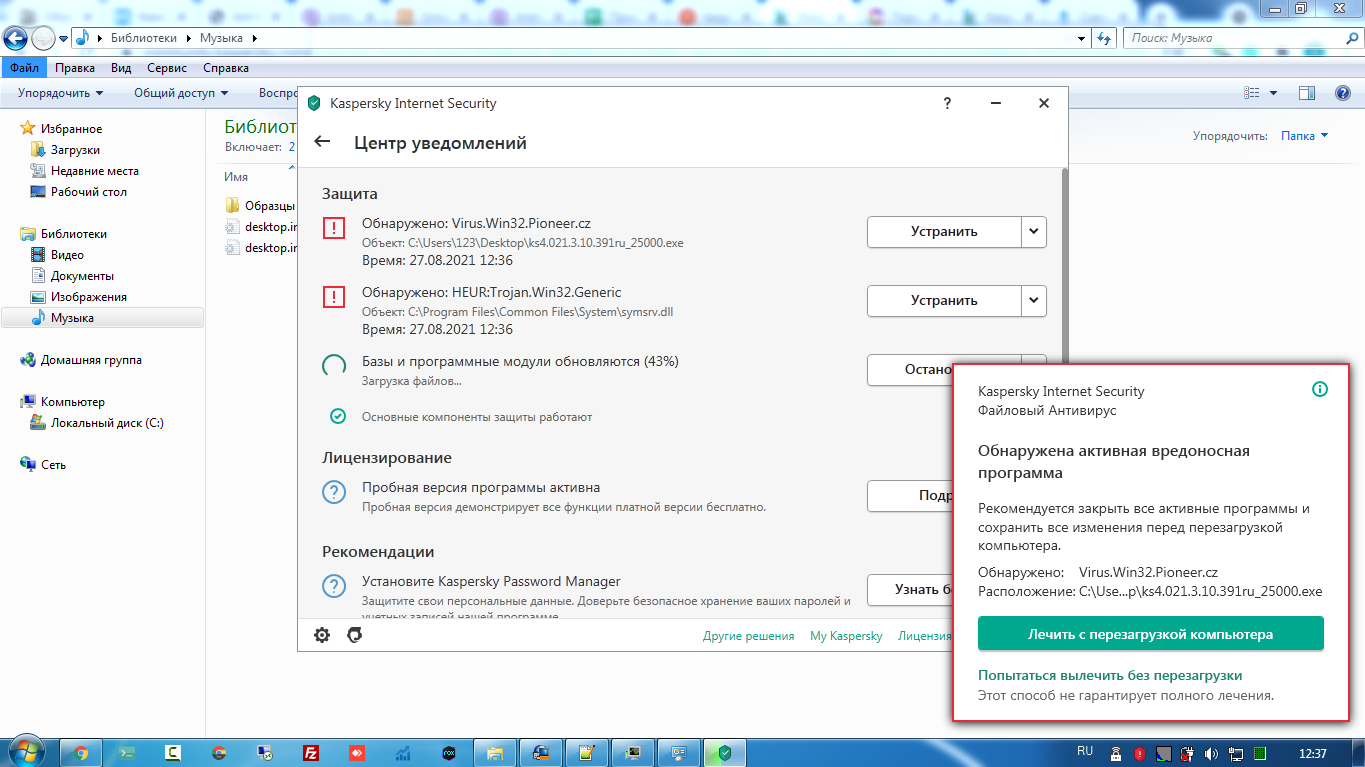Open the Вид menu
Viewport: 1365px width, 767px height.
pyautogui.click(x=121, y=68)
